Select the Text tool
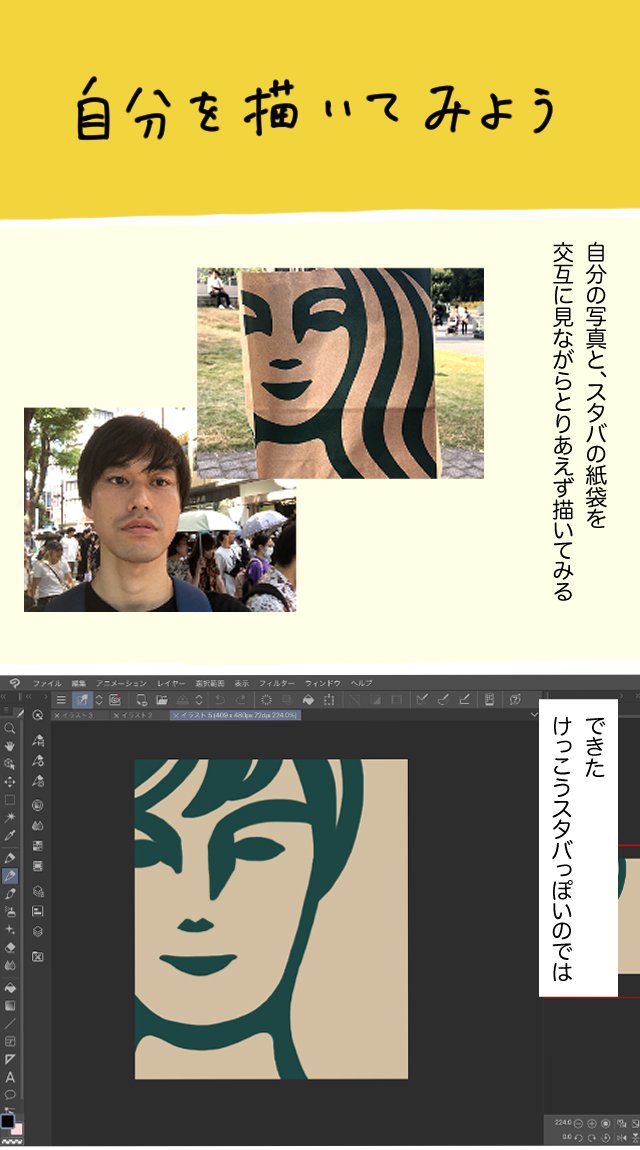 (10, 1077)
